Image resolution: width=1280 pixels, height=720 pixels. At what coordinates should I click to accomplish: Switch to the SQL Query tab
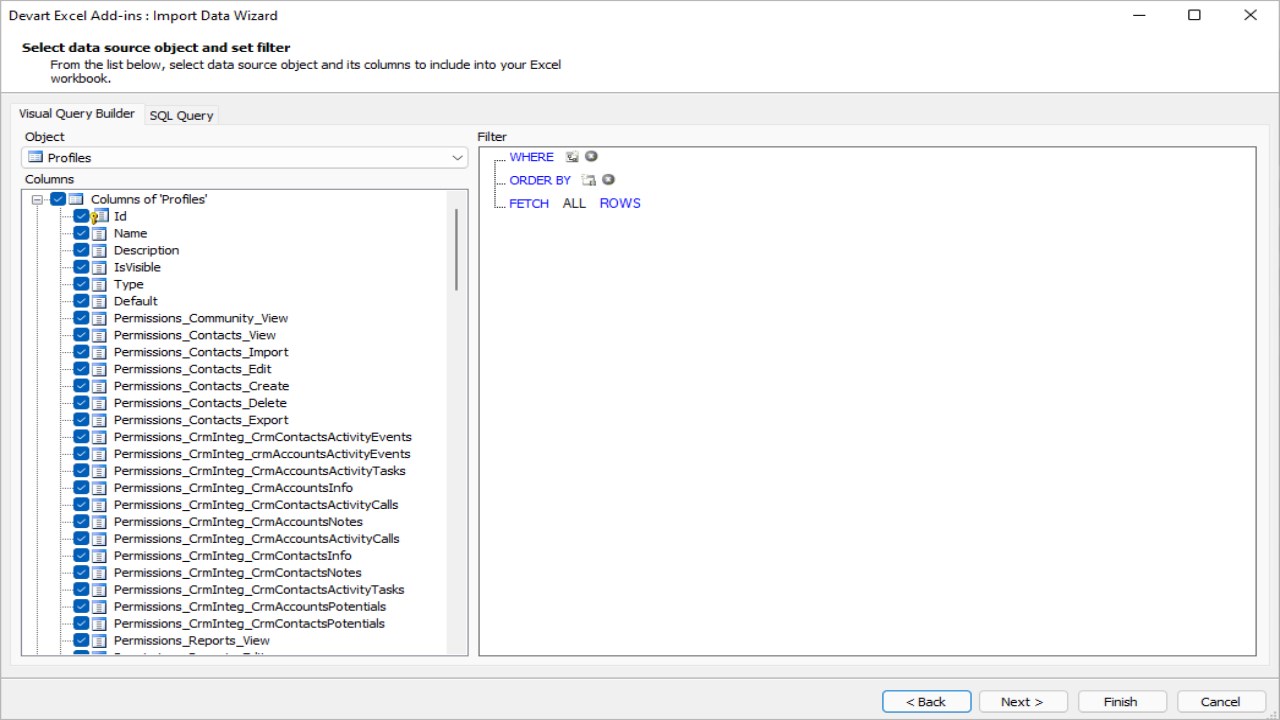pos(181,116)
